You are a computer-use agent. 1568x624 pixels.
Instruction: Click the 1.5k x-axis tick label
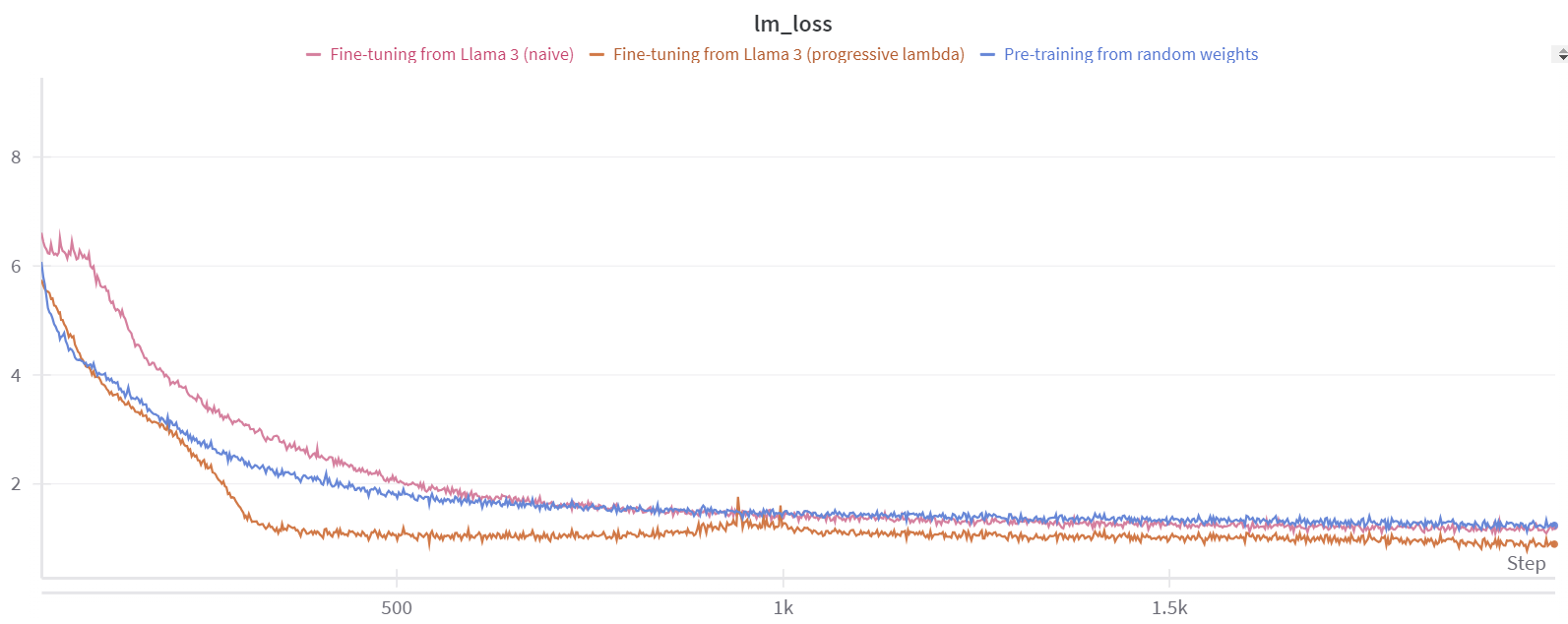[1169, 607]
